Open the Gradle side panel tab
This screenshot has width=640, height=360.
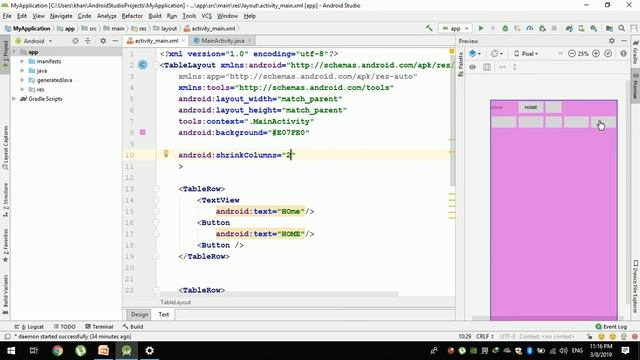tap(636, 52)
